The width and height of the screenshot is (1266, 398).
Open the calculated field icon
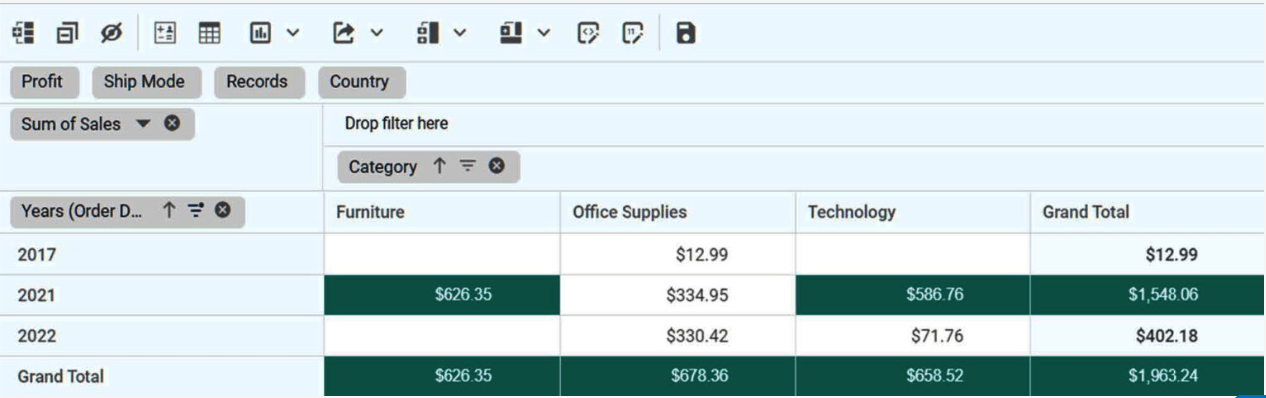165,33
